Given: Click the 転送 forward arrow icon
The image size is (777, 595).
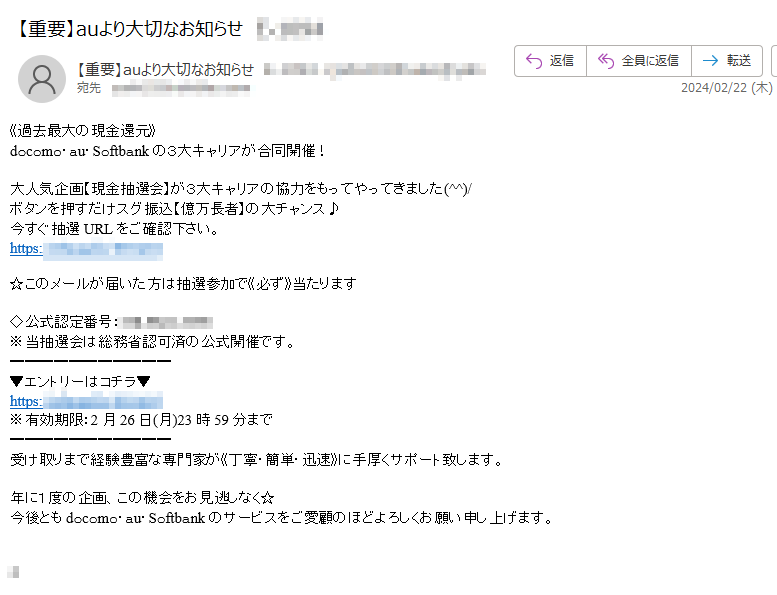Looking at the screenshot, I should pyautogui.click(x=711, y=61).
